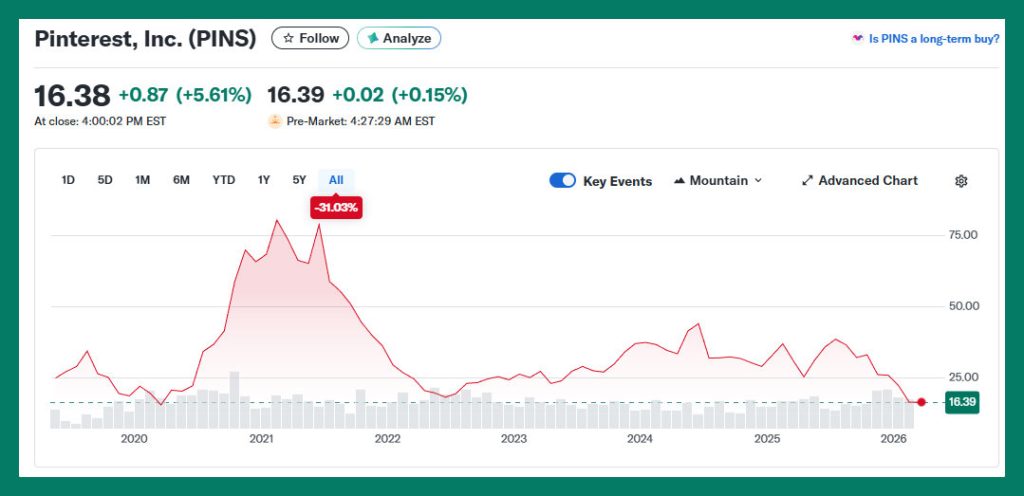The width and height of the screenshot is (1024, 496).
Task: Click the pre-market sun icon
Action: 274,121
